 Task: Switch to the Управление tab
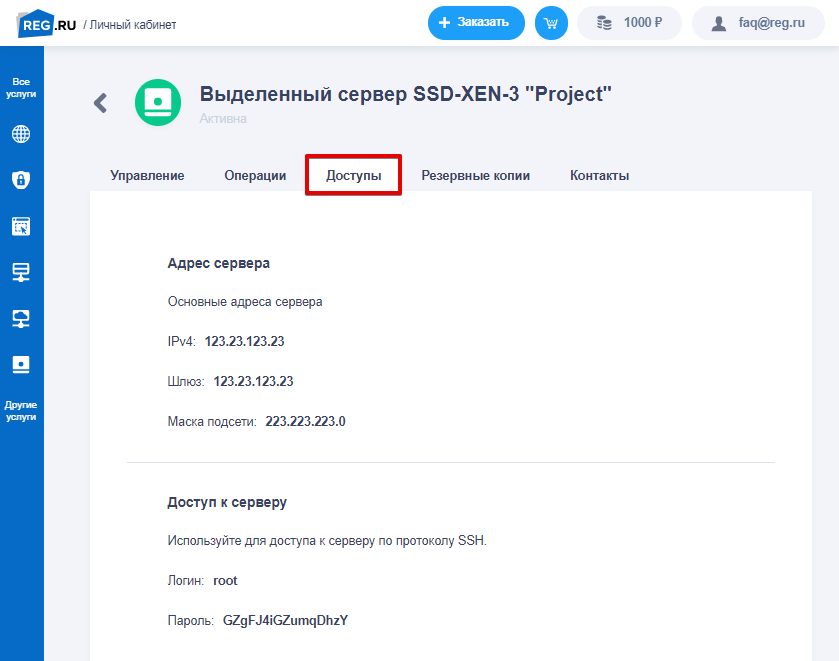147,176
